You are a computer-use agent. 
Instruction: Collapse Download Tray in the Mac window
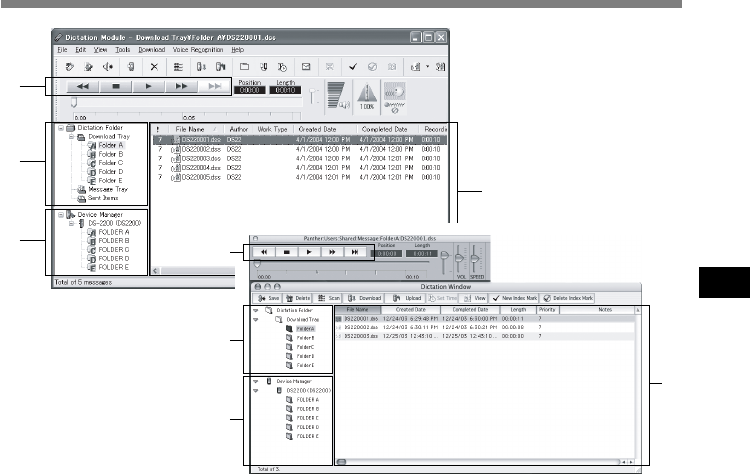tap(257, 318)
